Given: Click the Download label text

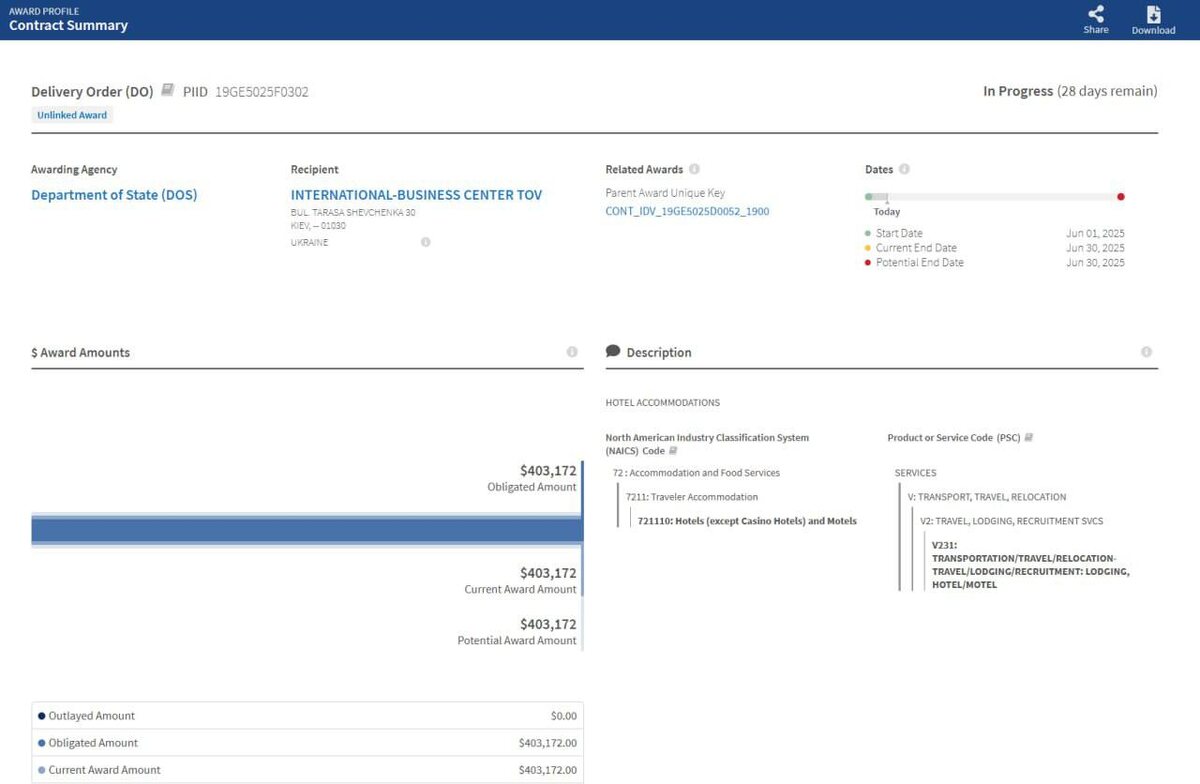Looking at the screenshot, I should click(x=1153, y=30).
